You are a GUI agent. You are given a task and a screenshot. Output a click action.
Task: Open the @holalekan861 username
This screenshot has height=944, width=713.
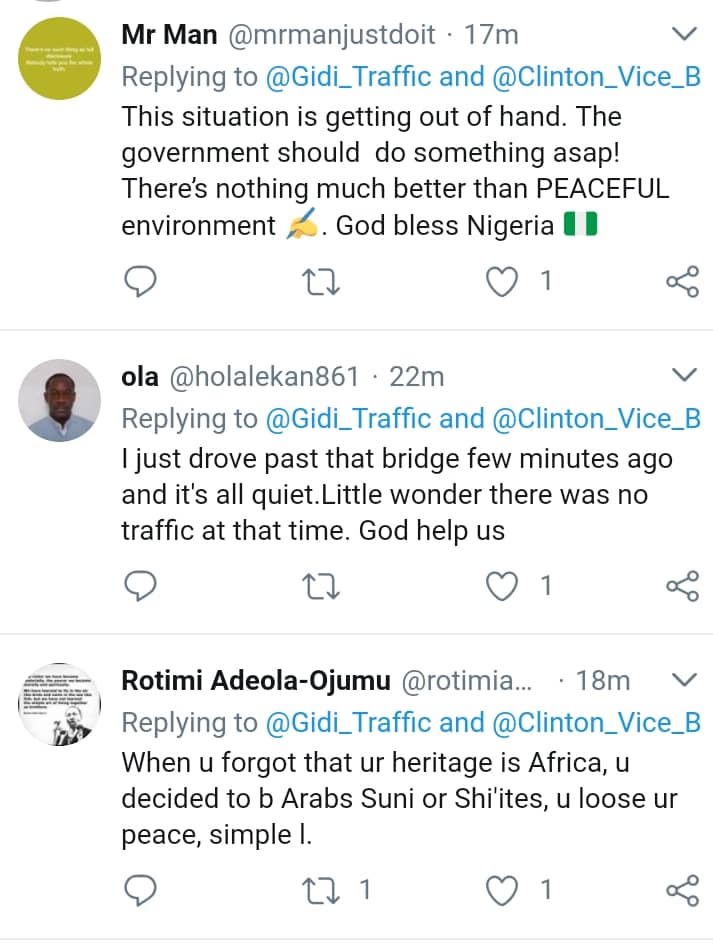(263, 377)
